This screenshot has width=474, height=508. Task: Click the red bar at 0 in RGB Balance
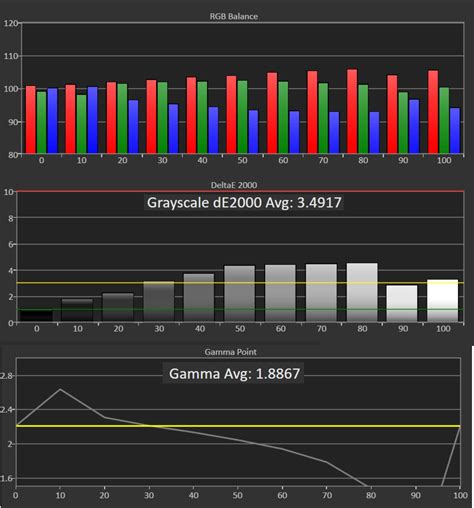(x=31, y=120)
